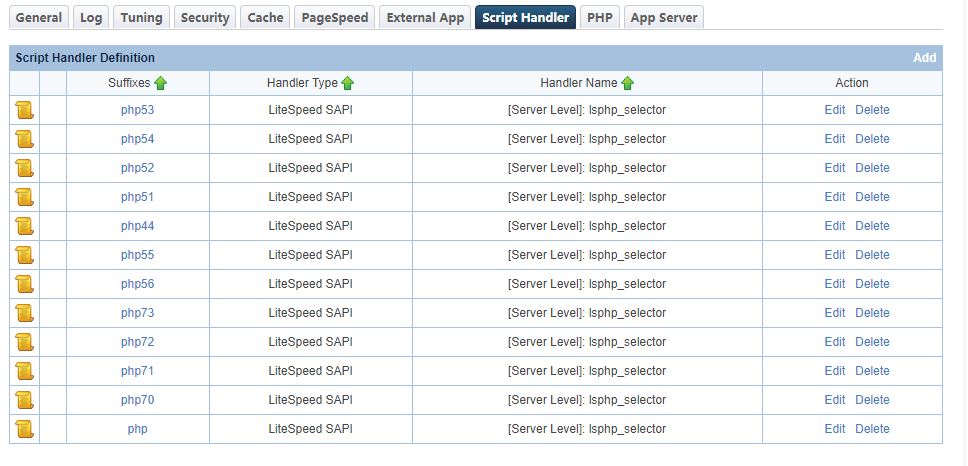Switch to the General tab
968x466 pixels.
(x=39, y=17)
